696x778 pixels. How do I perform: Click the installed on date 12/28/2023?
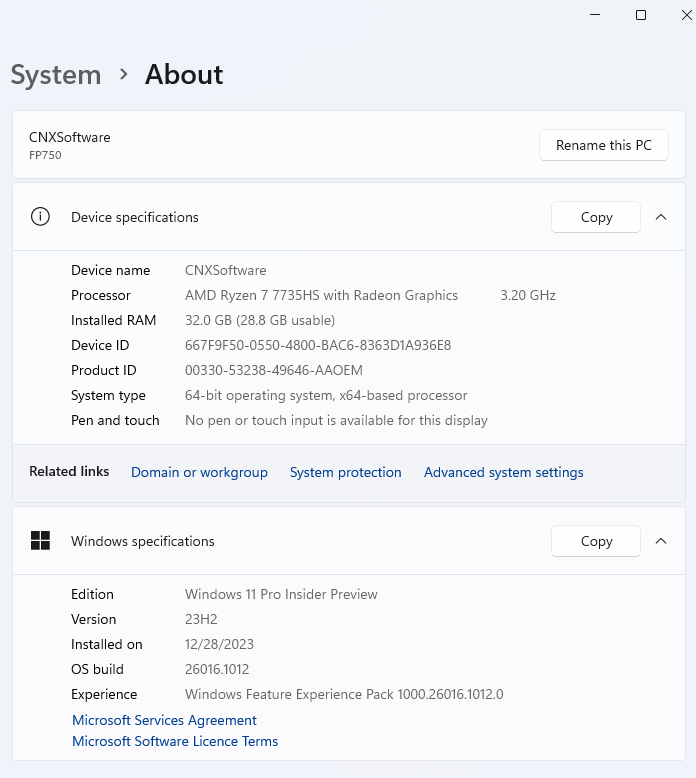coord(219,644)
